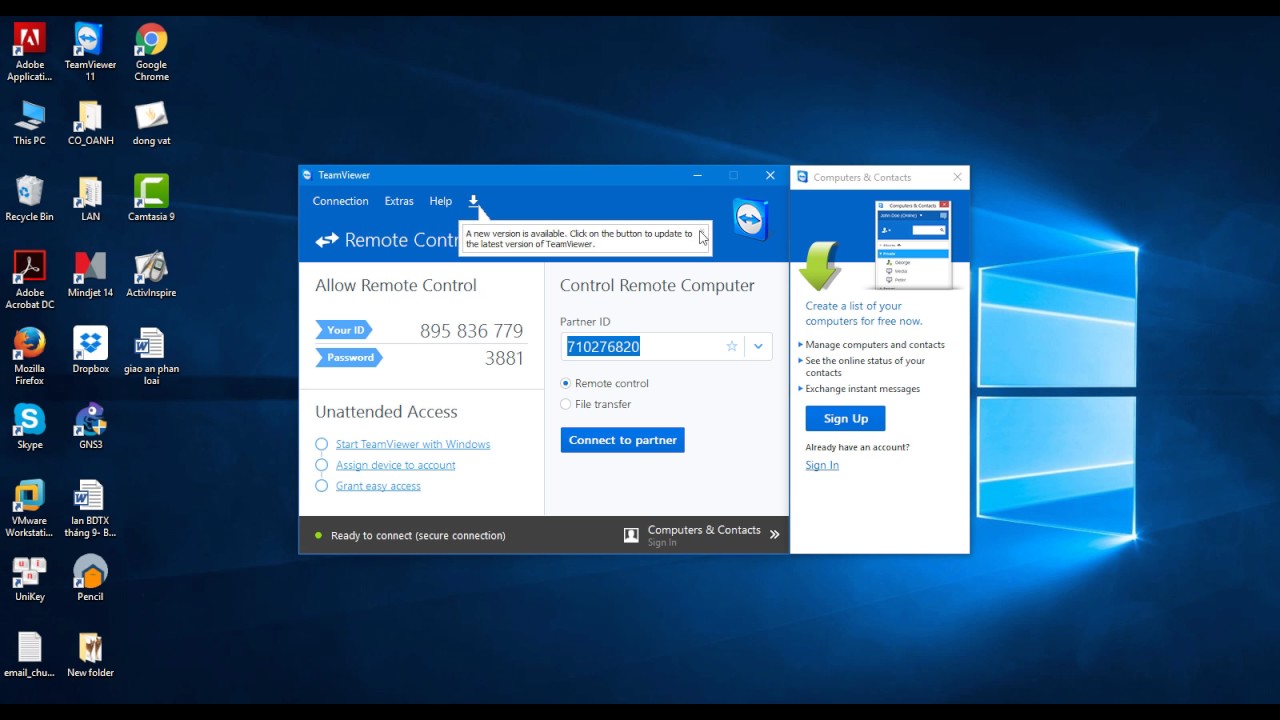Screen dimensions: 1280x720
Task: Open the Connection menu
Action: 340,201
